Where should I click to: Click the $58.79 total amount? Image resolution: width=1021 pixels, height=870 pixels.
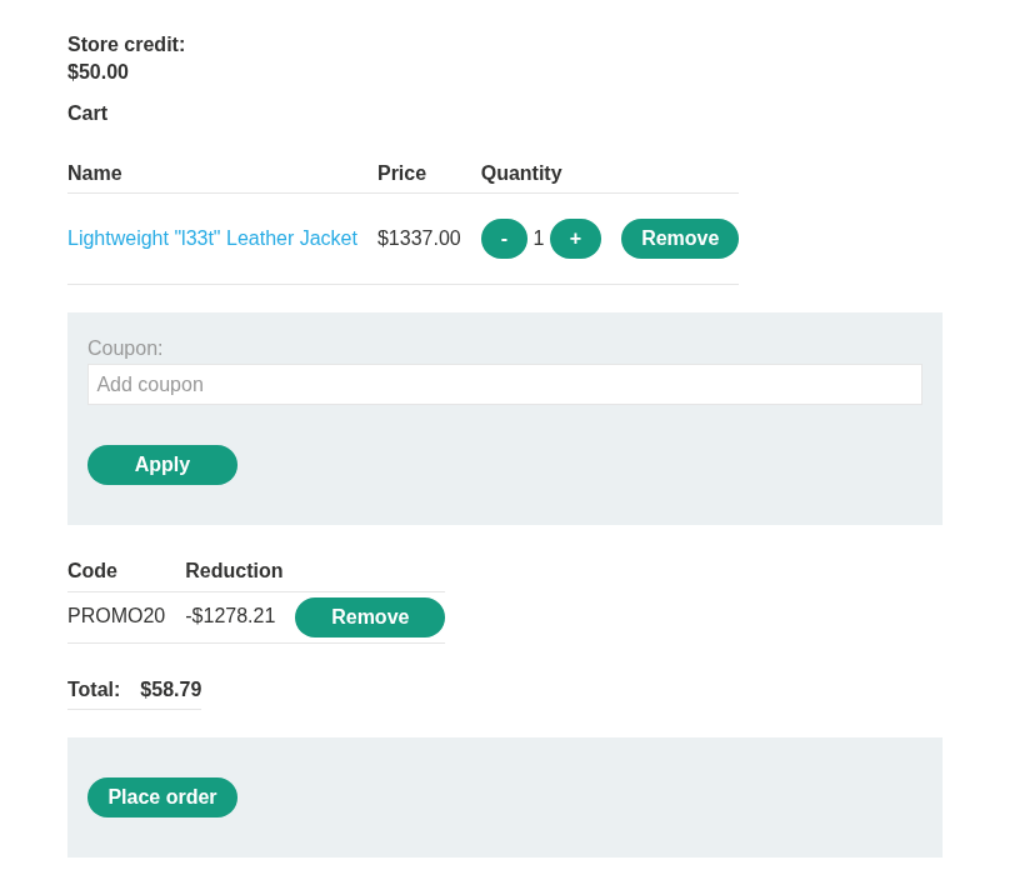pos(171,689)
